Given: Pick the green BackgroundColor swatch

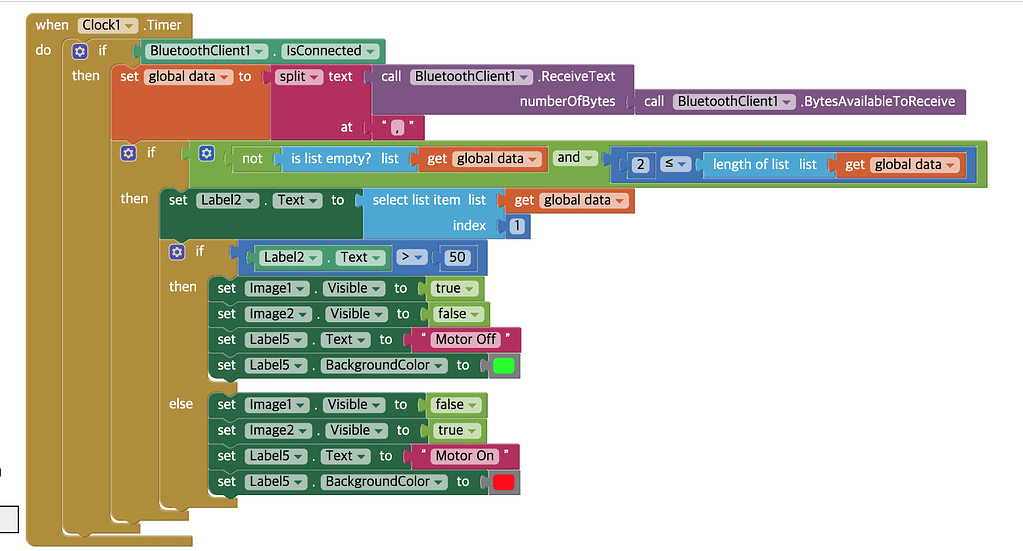Looking at the screenshot, I should [x=504, y=366].
